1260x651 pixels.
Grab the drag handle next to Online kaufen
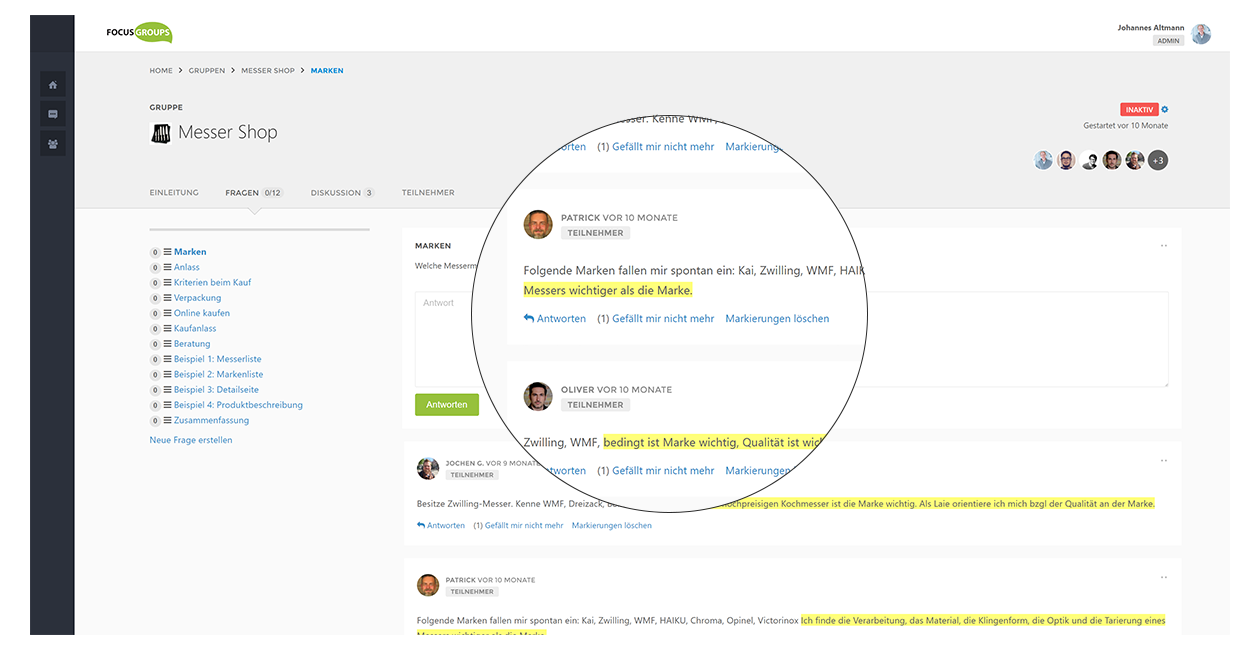click(168, 313)
